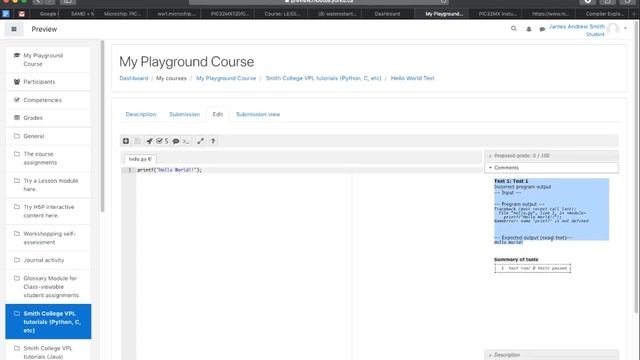Open the messages speech bubble in header
The height and width of the screenshot is (360, 640).
click(x=542, y=29)
